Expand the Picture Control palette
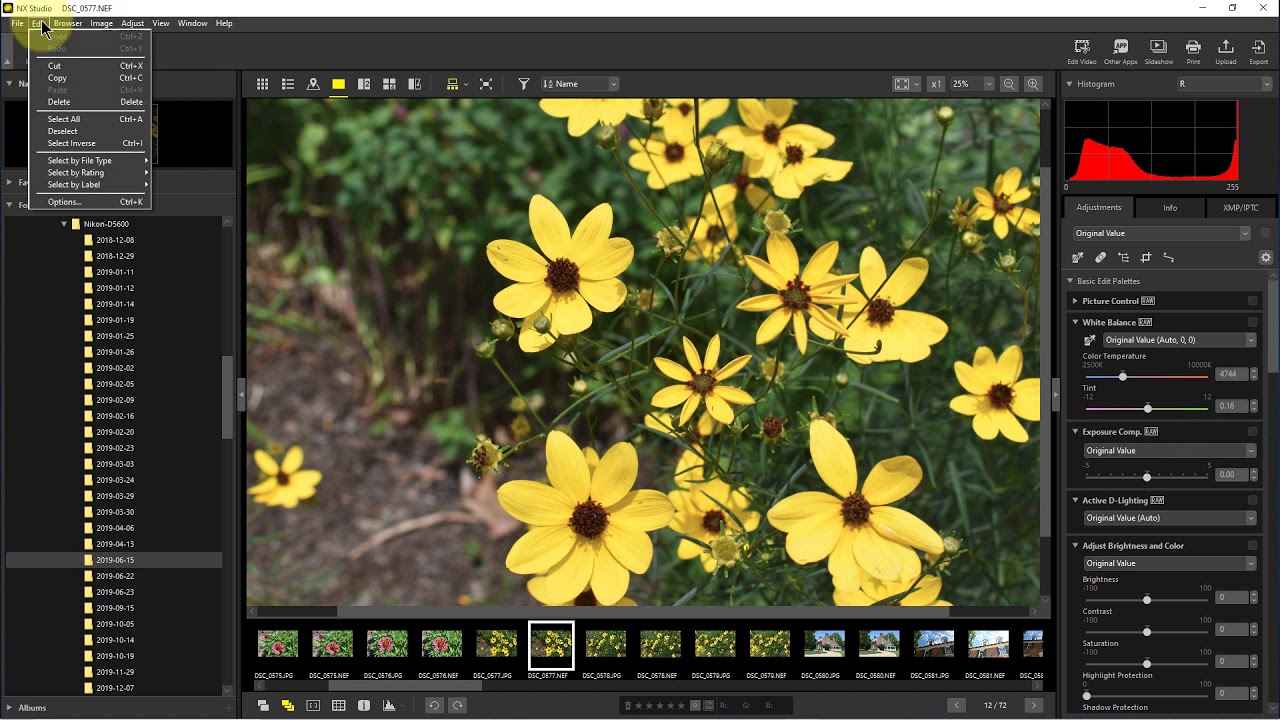The height and width of the screenshot is (720, 1280). tap(1075, 301)
